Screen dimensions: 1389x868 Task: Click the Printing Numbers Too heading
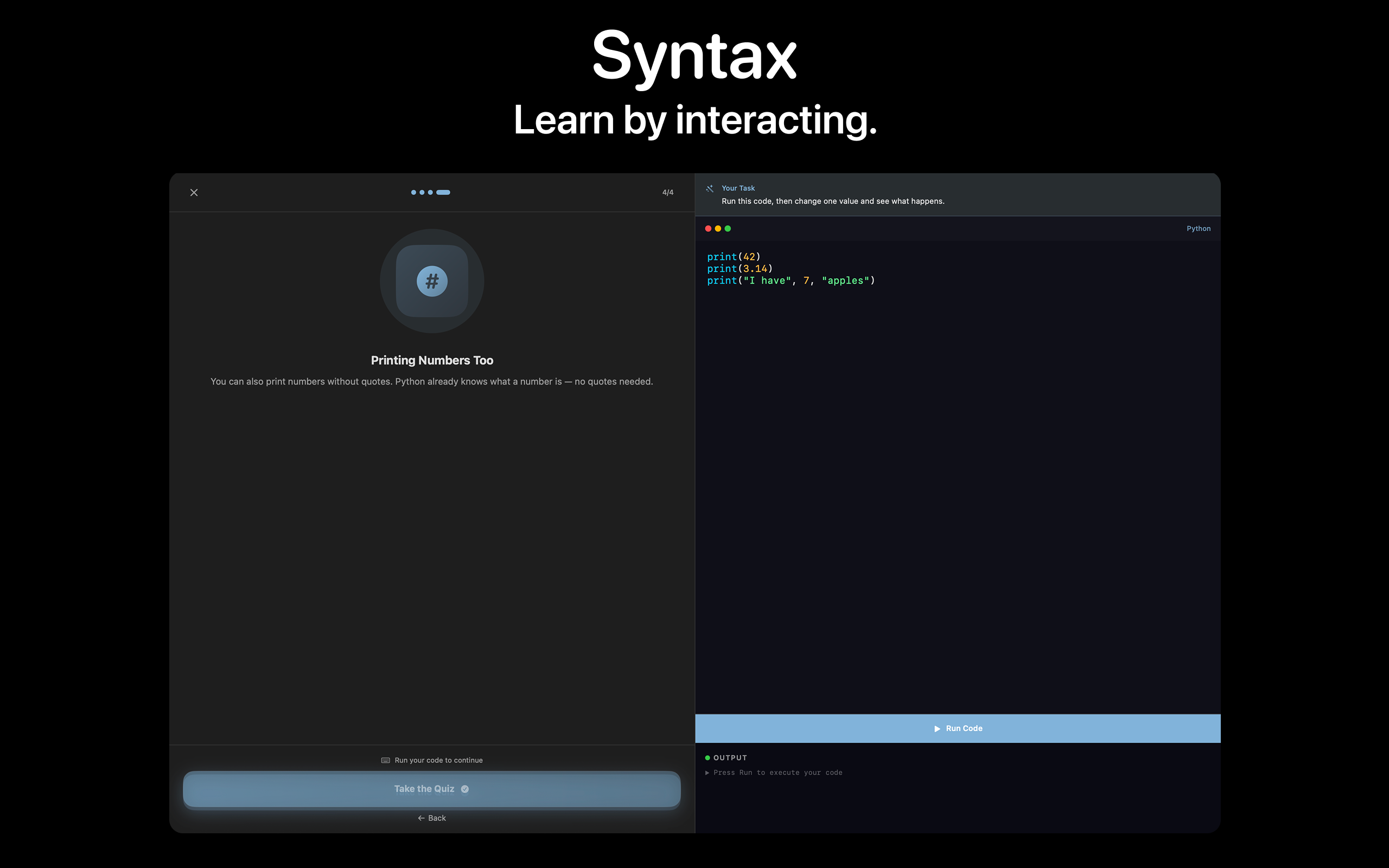click(432, 361)
